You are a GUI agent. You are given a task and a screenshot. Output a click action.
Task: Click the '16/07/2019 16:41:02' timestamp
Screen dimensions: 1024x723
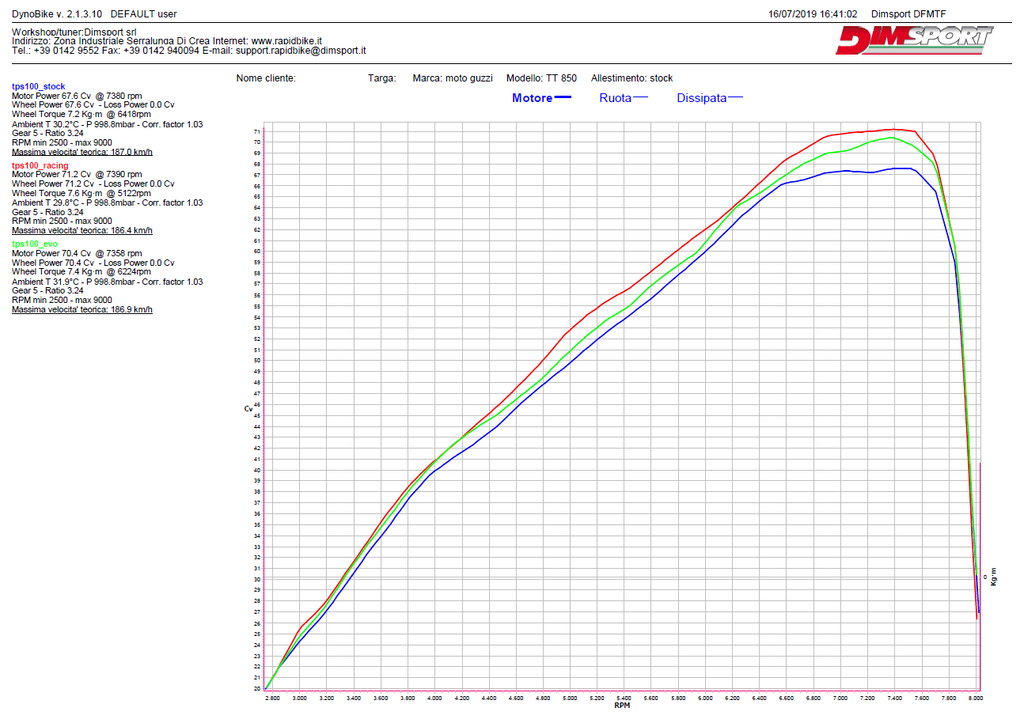pyautogui.click(x=812, y=14)
